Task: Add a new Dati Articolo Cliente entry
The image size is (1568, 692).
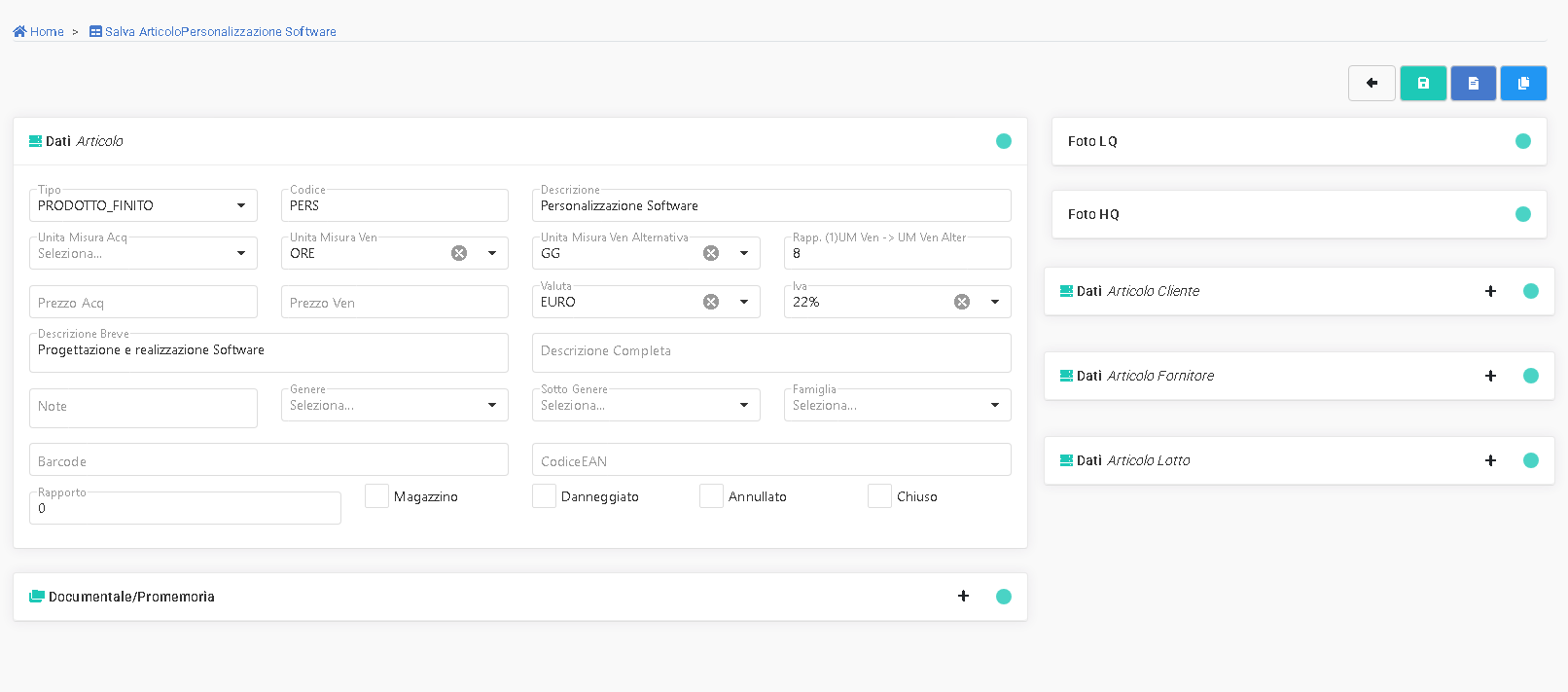Action: tap(1490, 291)
